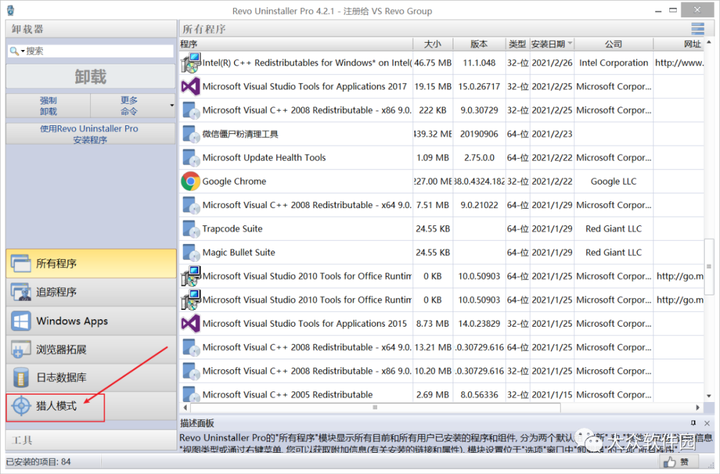Click the 猎人模式 crosshair icon

tap(21, 406)
